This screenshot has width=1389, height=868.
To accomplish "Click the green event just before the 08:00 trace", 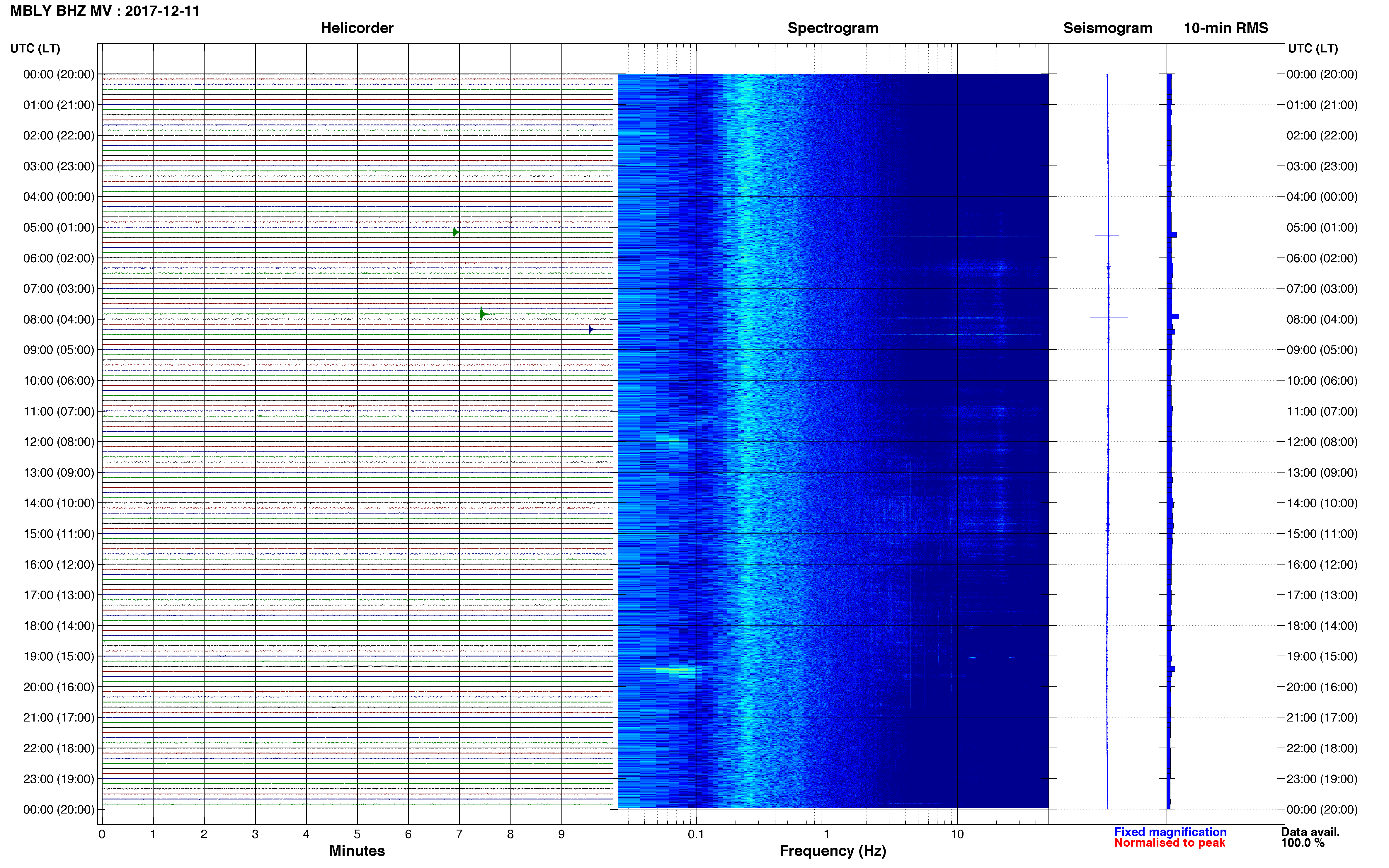I will point(483,314).
